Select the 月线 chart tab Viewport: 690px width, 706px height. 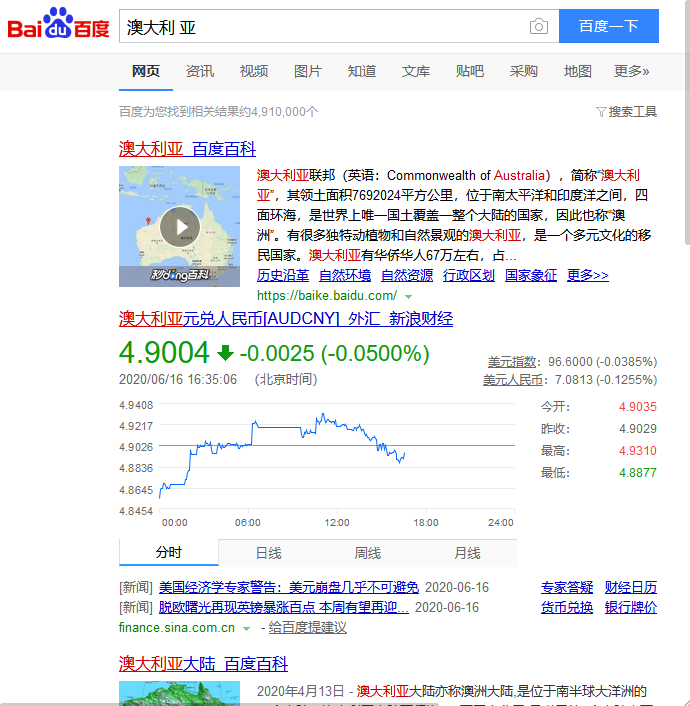point(467,553)
